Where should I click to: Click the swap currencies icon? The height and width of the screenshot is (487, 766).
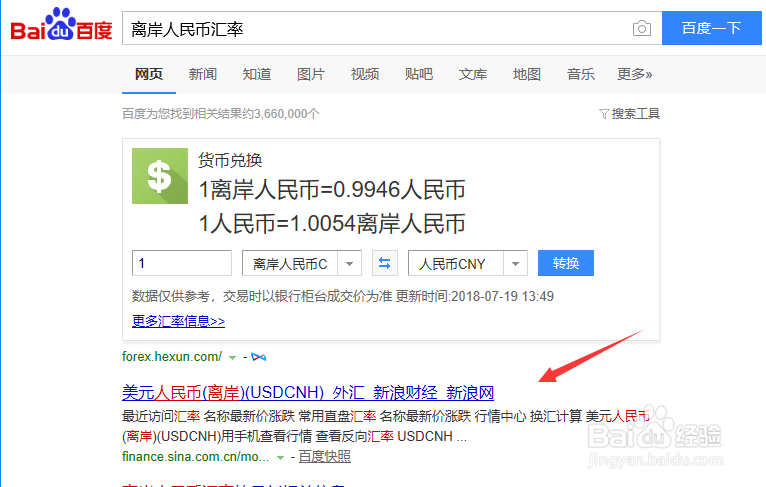pos(384,263)
